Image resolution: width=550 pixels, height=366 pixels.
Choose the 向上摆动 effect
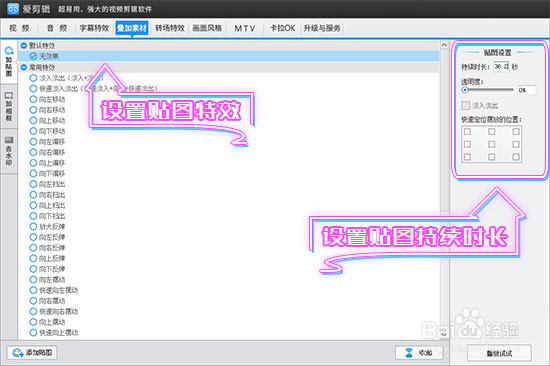pyautogui.click(x=33, y=322)
